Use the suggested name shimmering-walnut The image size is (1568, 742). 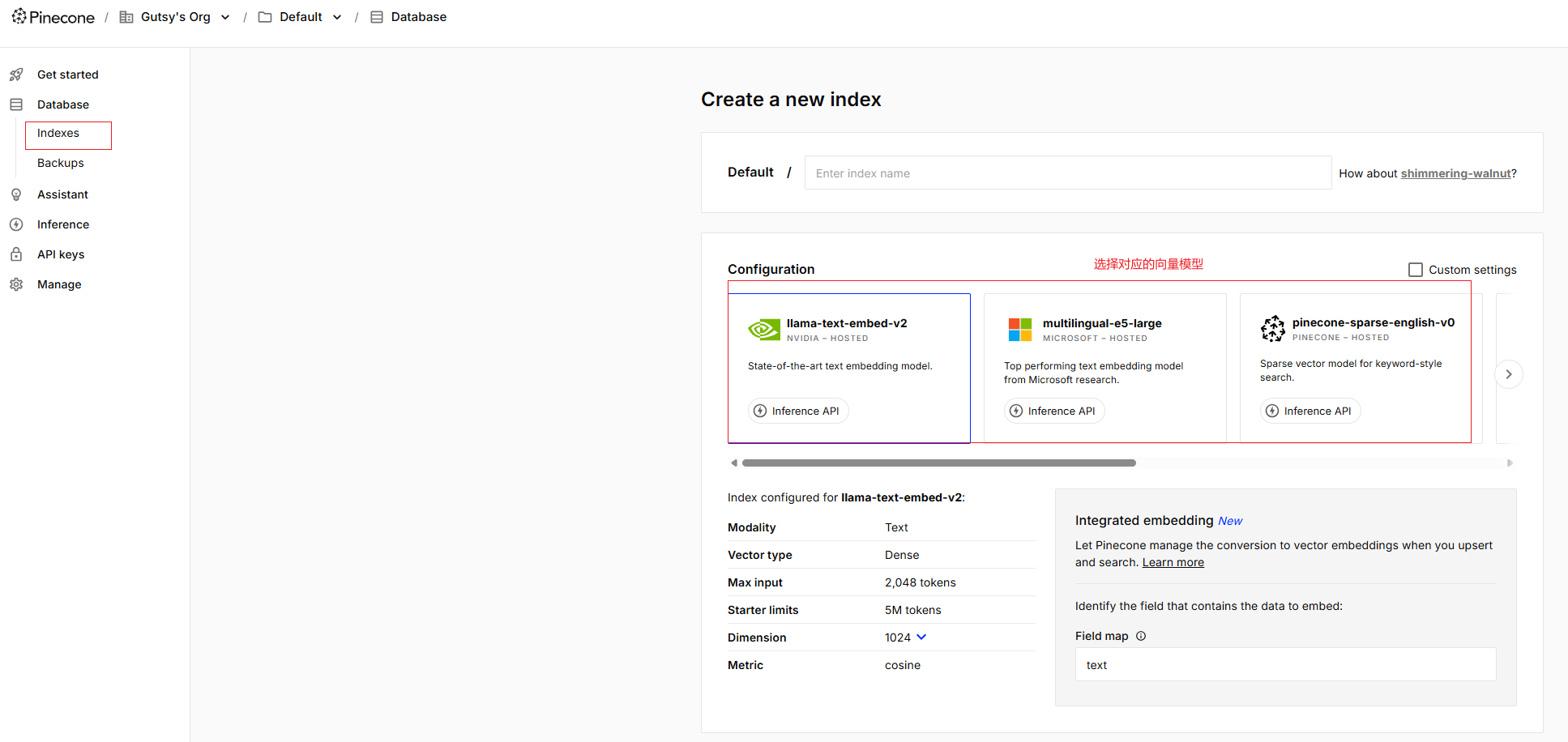coord(1455,173)
